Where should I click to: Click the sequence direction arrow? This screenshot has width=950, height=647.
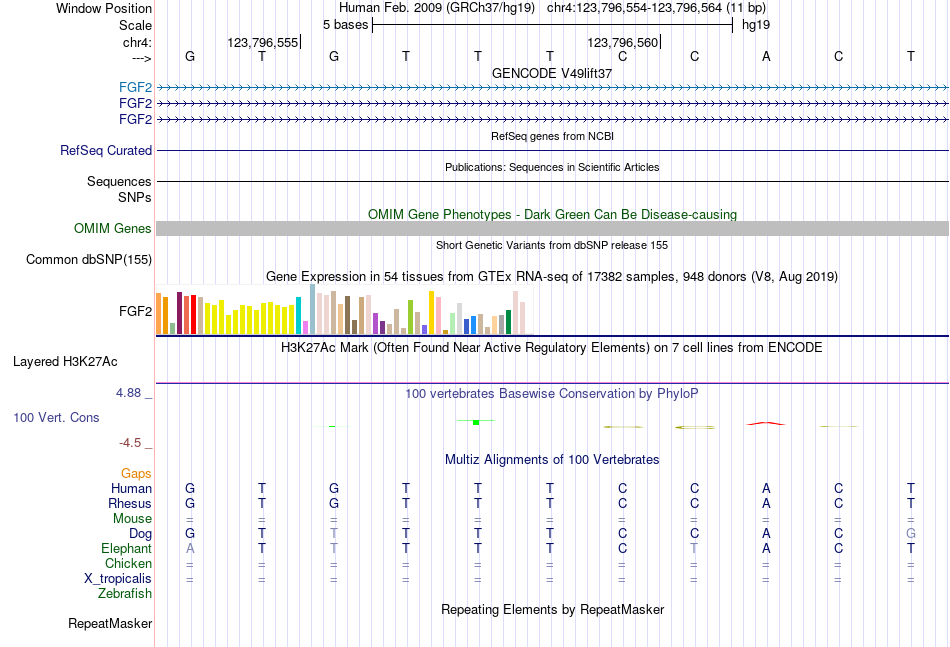[142, 58]
